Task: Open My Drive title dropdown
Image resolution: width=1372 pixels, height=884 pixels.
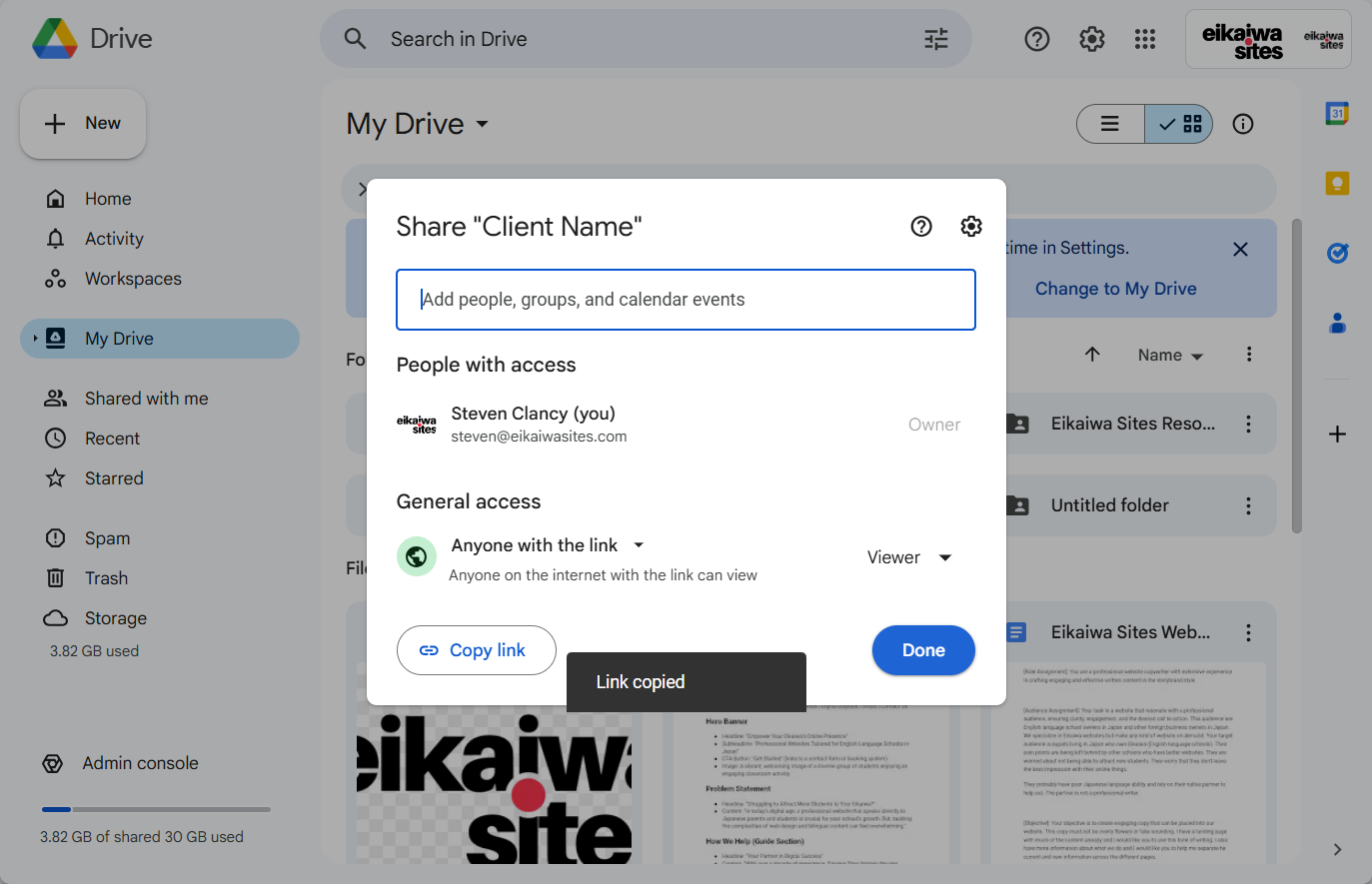Action: [x=418, y=124]
